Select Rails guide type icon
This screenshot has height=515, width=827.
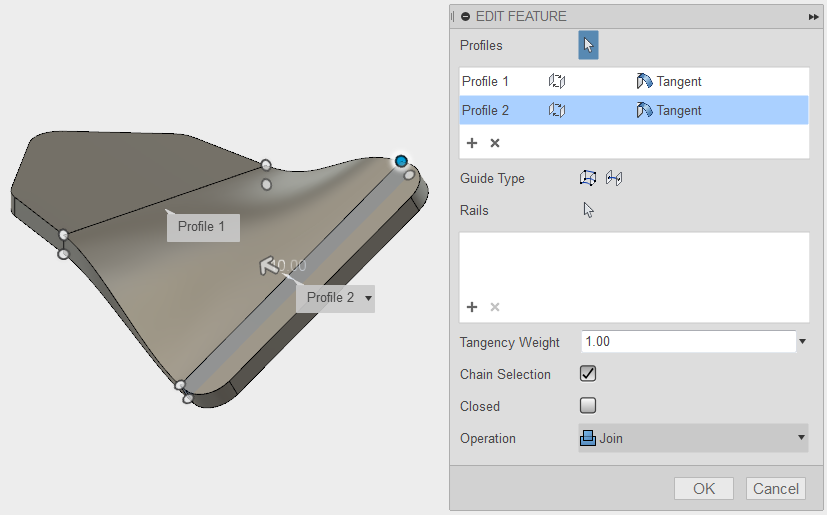[x=588, y=178]
